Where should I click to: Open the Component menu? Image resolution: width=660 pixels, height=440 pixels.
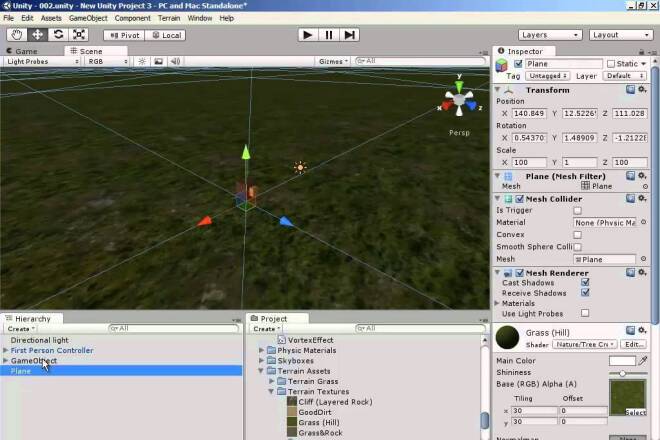pos(133,18)
